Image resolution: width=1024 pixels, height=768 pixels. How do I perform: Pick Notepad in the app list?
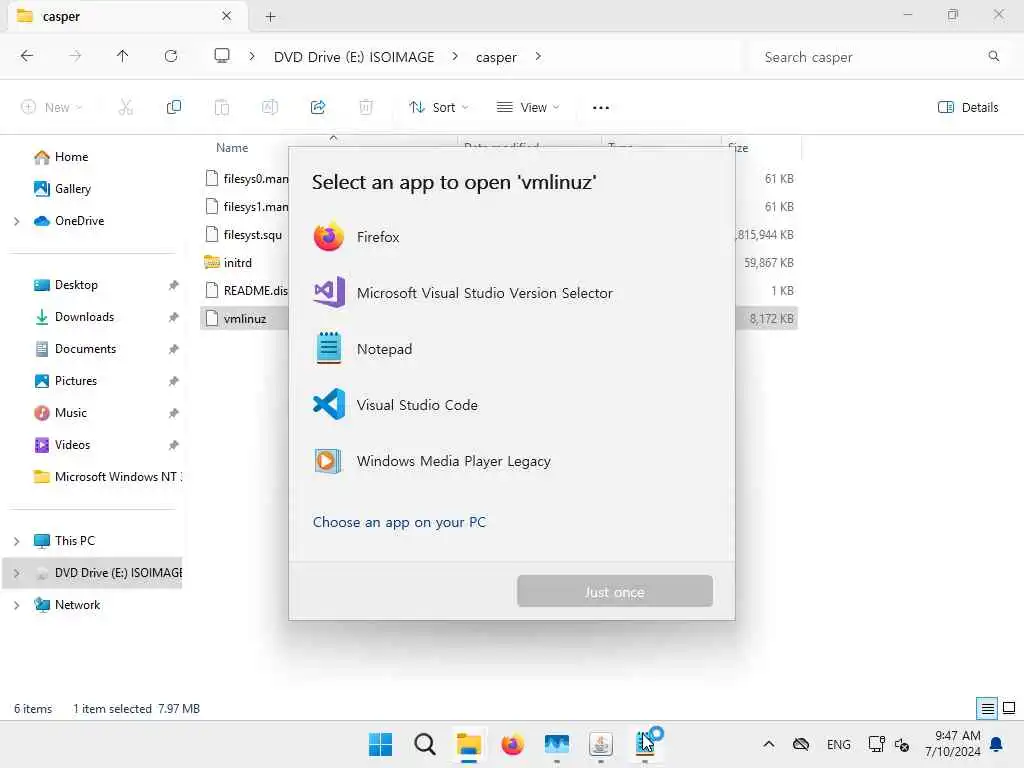click(x=511, y=349)
